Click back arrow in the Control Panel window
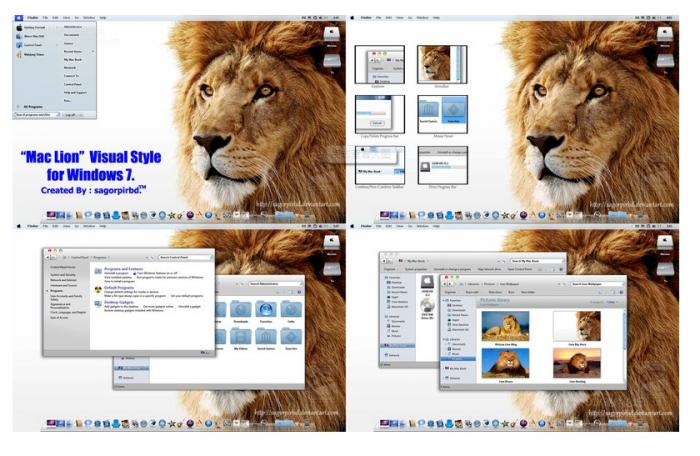This screenshot has height=456, width=700. tap(47, 257)
